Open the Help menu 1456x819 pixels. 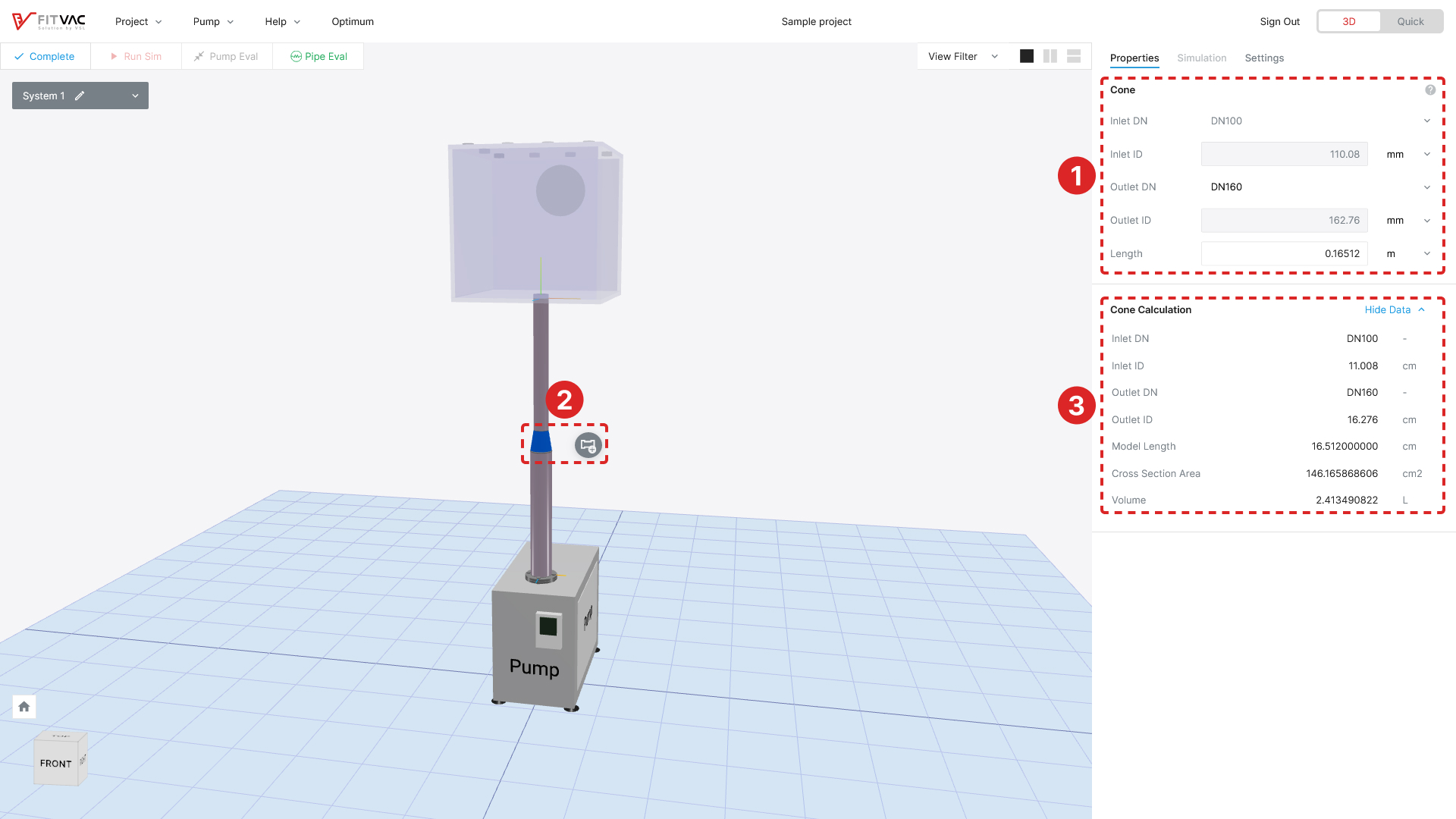point(283,21)
